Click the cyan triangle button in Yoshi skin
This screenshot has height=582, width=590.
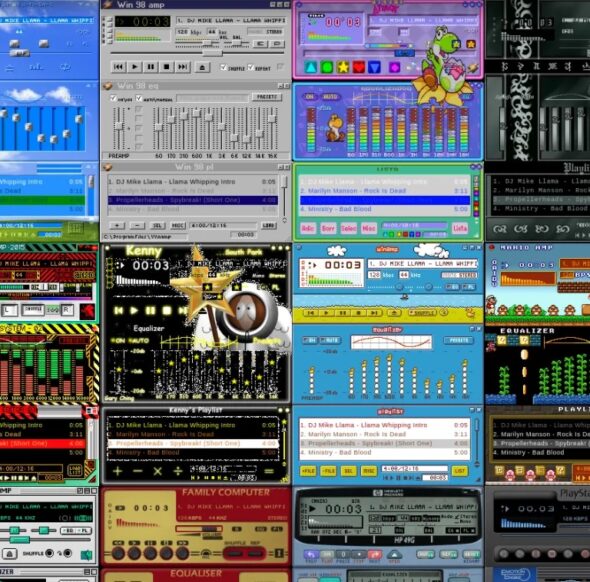(x=311, y=67)
